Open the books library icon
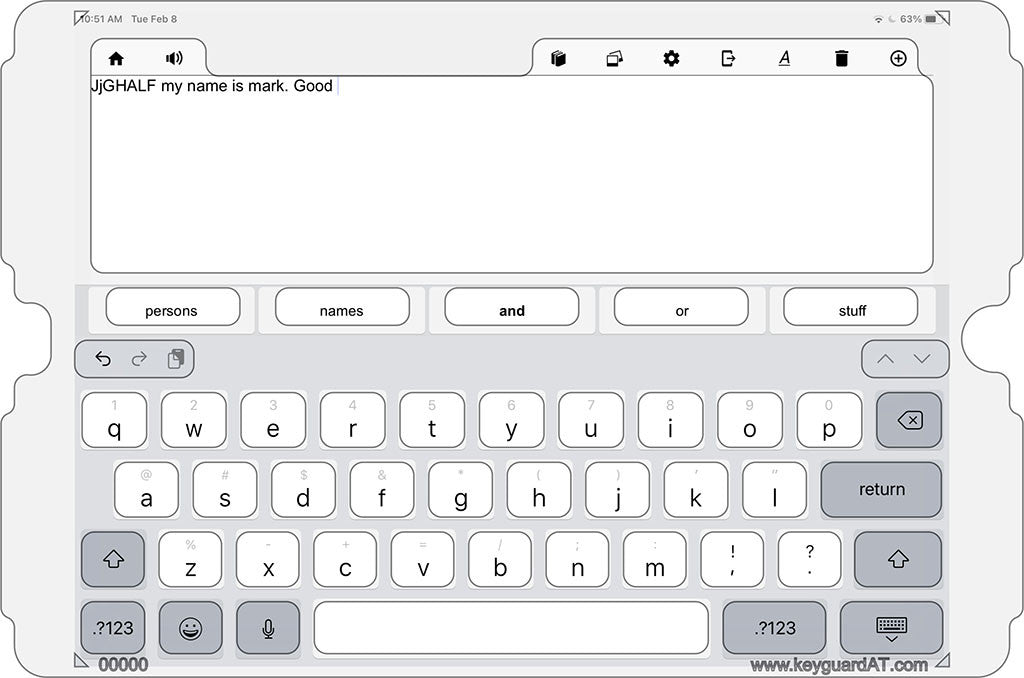The image size is (1024, 678). point(558,59)
